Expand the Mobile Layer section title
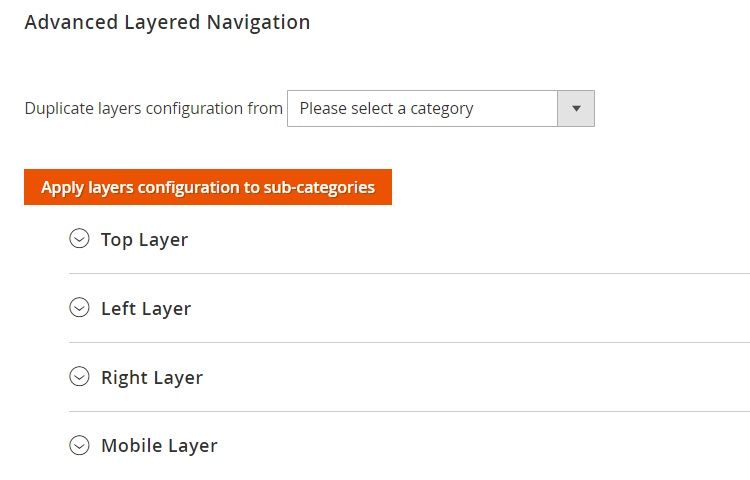 (x=159, y=447)
